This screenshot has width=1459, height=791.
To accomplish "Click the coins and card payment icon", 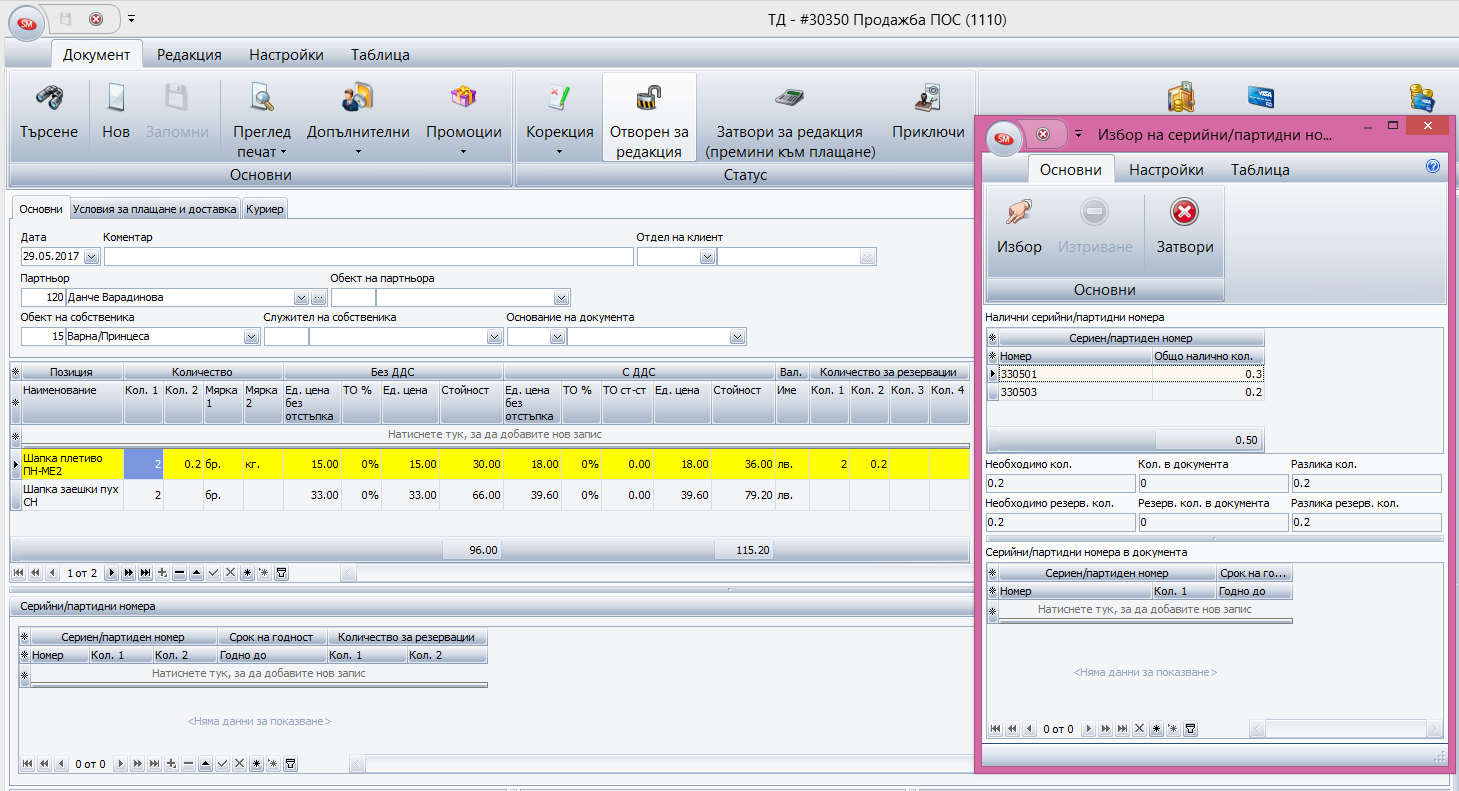I will [1421, 97].
